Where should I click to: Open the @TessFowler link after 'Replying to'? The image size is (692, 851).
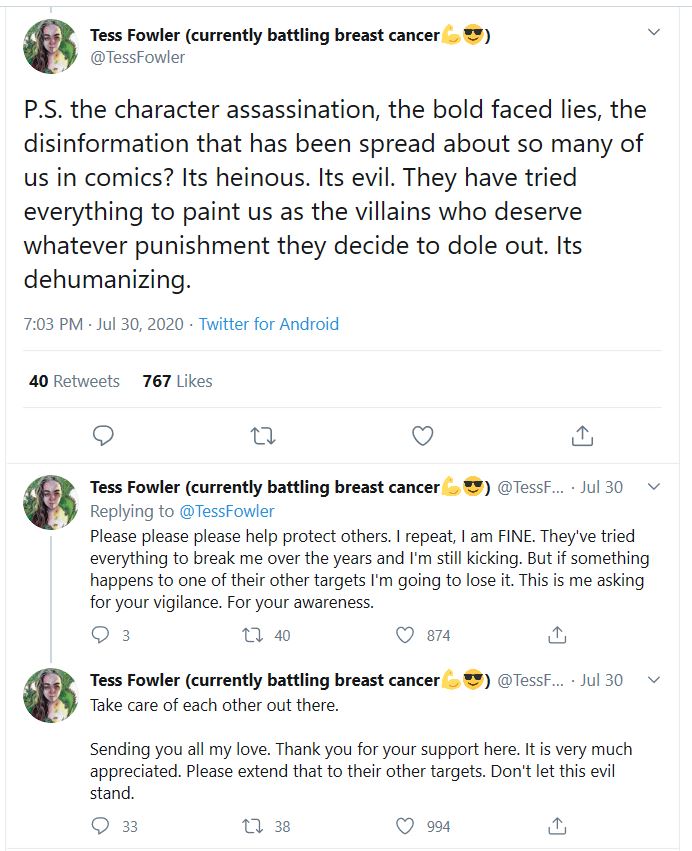[226, 511]
